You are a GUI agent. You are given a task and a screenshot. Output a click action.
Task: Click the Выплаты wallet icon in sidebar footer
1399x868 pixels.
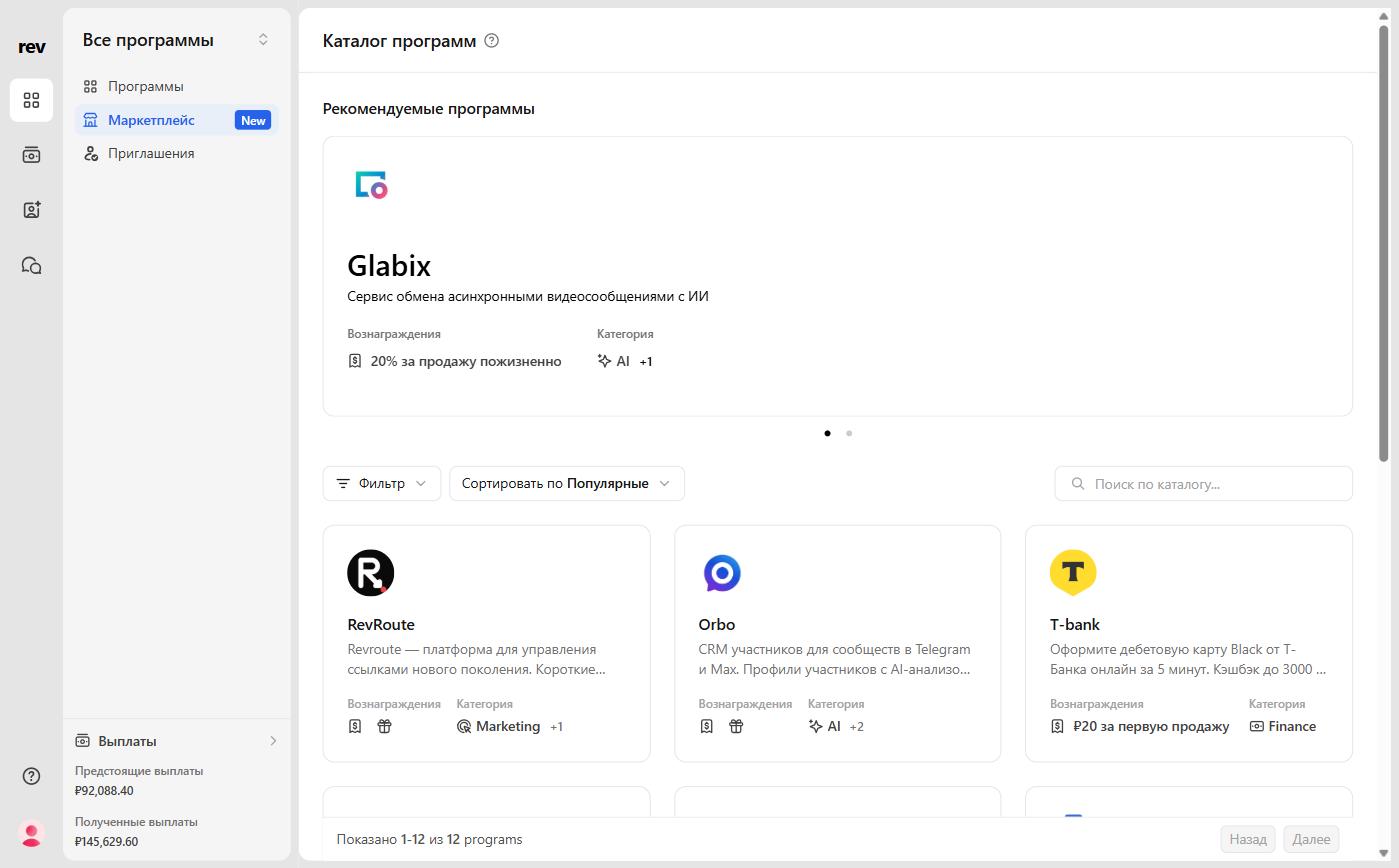pos(83,741)
